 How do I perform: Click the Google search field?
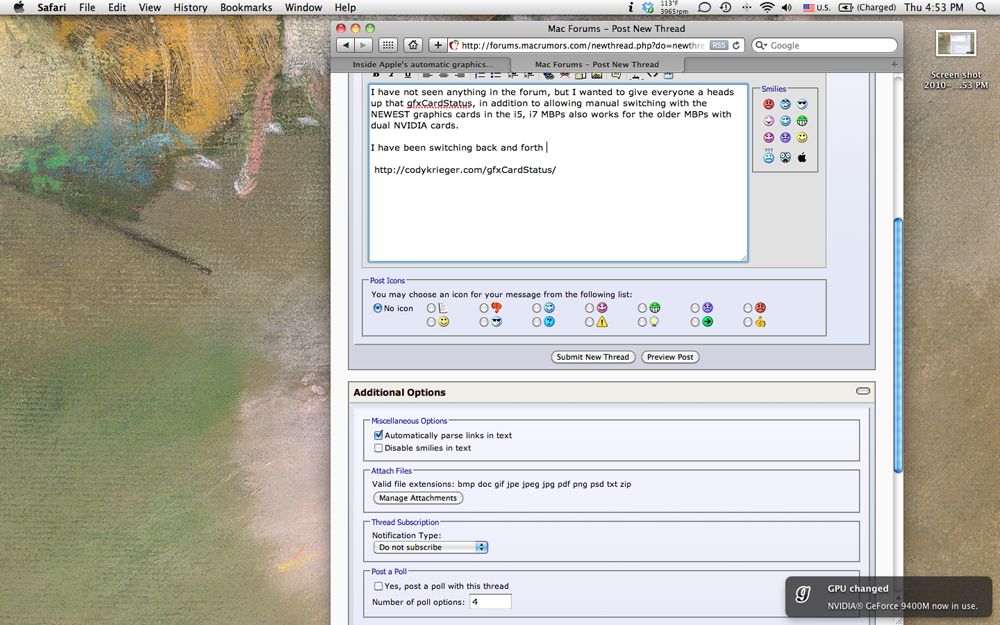pyautogui.click(x=825, y=45)
